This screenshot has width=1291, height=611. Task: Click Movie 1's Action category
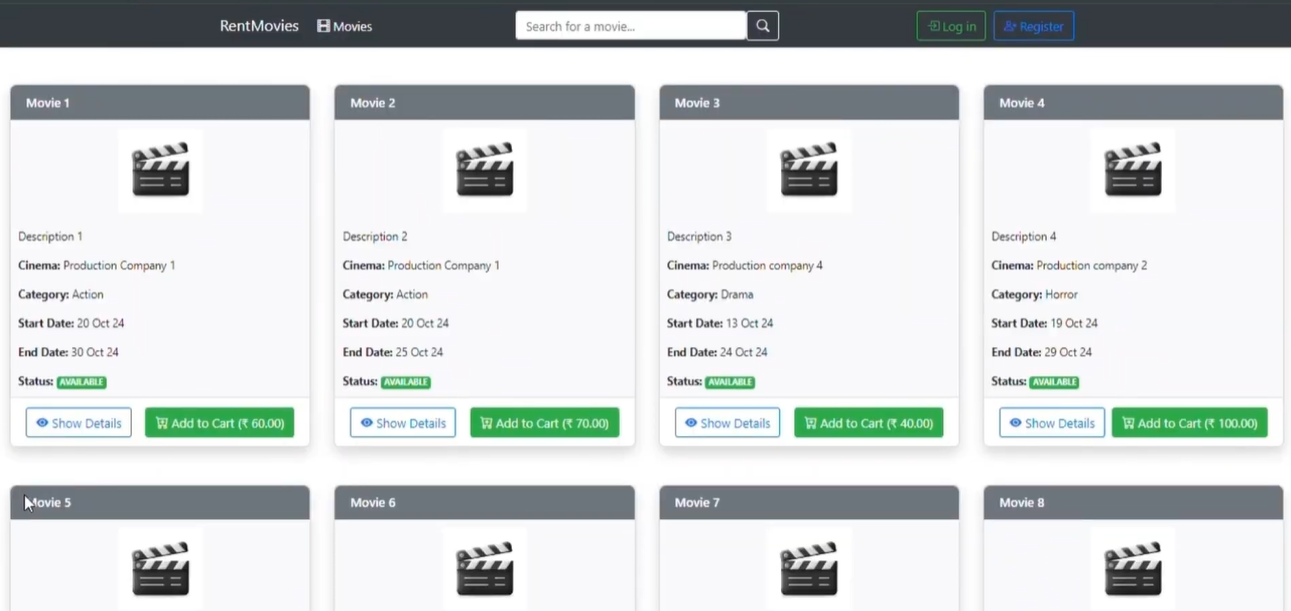tap(88, 295)
